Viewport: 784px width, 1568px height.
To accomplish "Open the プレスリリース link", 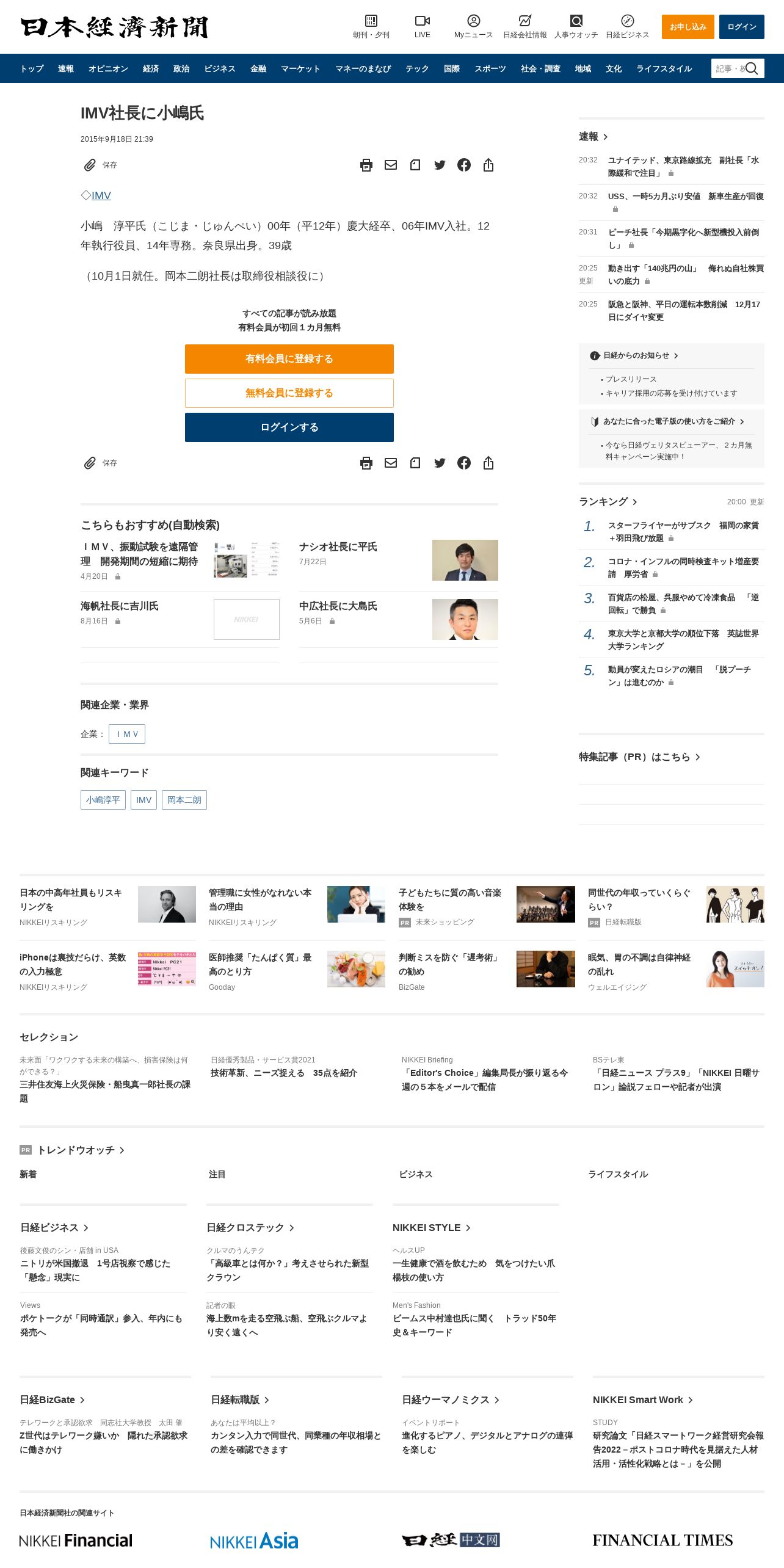I will click(x=631, y=379).
